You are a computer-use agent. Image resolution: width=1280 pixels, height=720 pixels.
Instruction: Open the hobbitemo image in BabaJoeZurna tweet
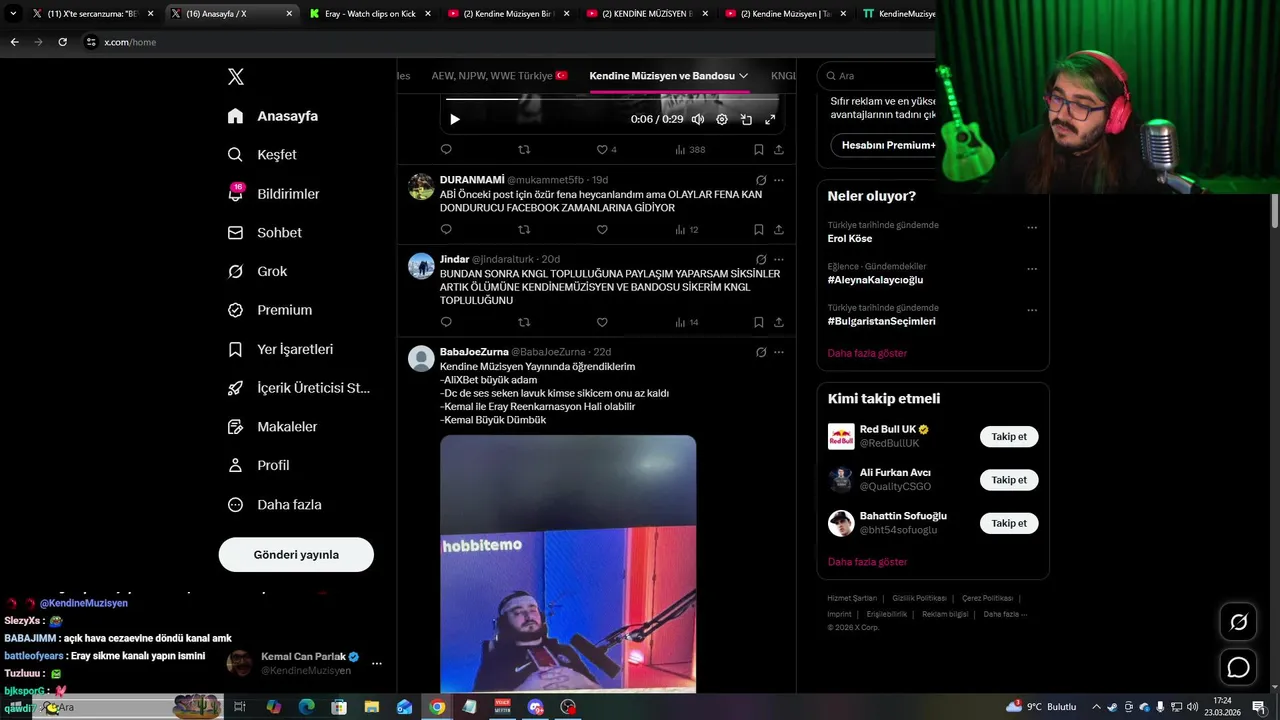[x=568, y=563]
